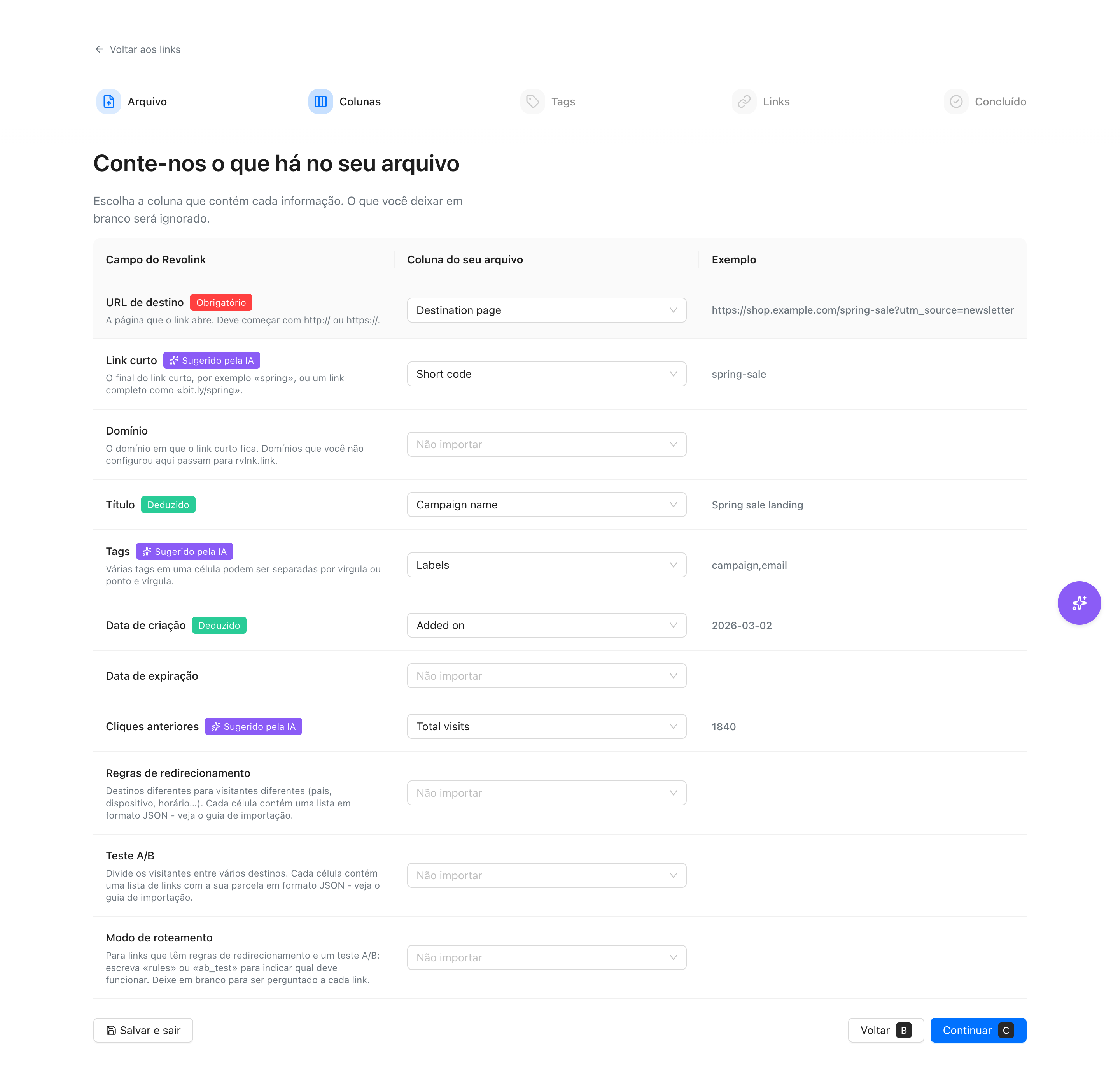Viewport: 1120px width, 1080px height.
Task: Click the B shortcut badge on Voltar
Action: click(x=903, y=1030)
